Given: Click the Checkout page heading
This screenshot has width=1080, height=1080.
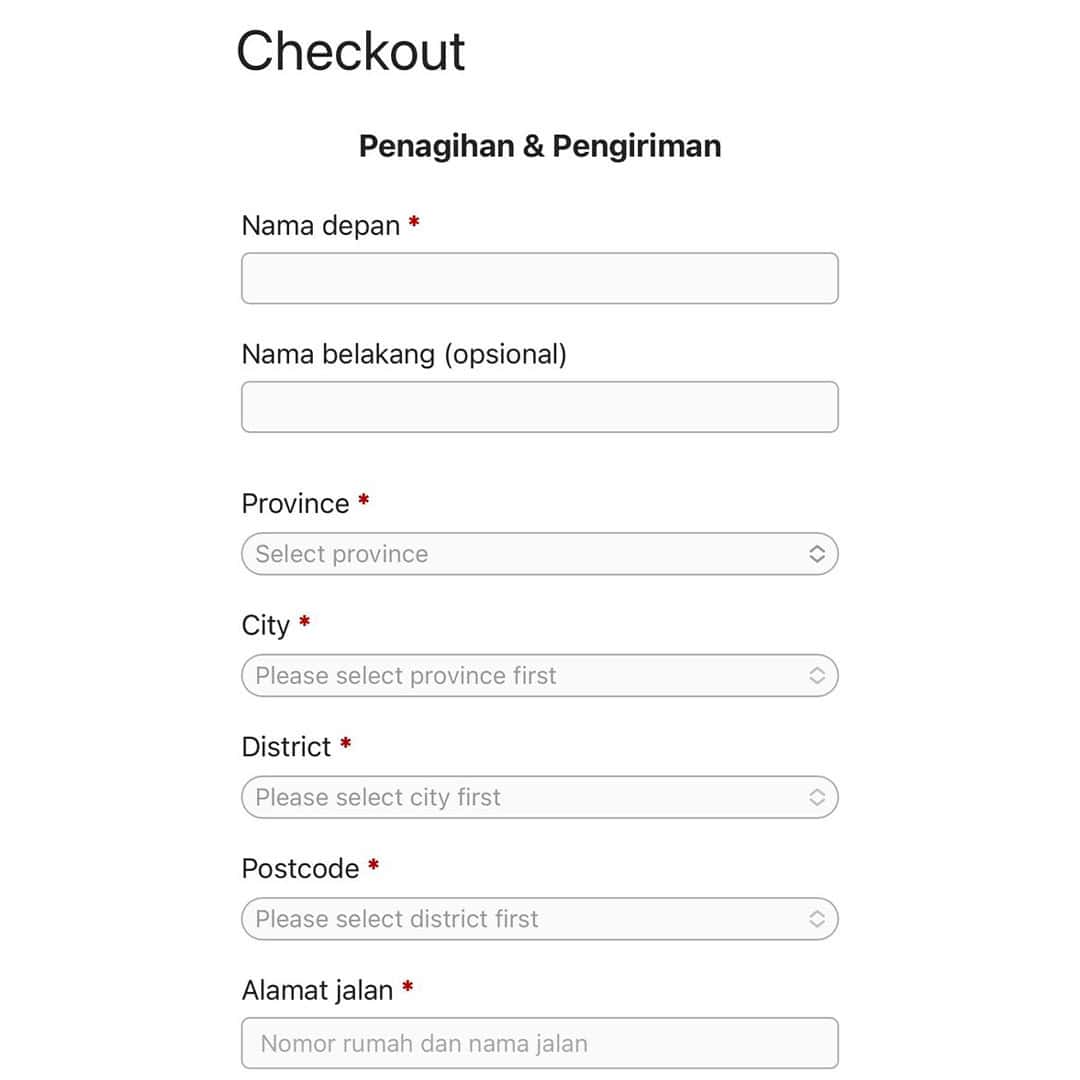Looking at the screenshot, I should [351, 51].
